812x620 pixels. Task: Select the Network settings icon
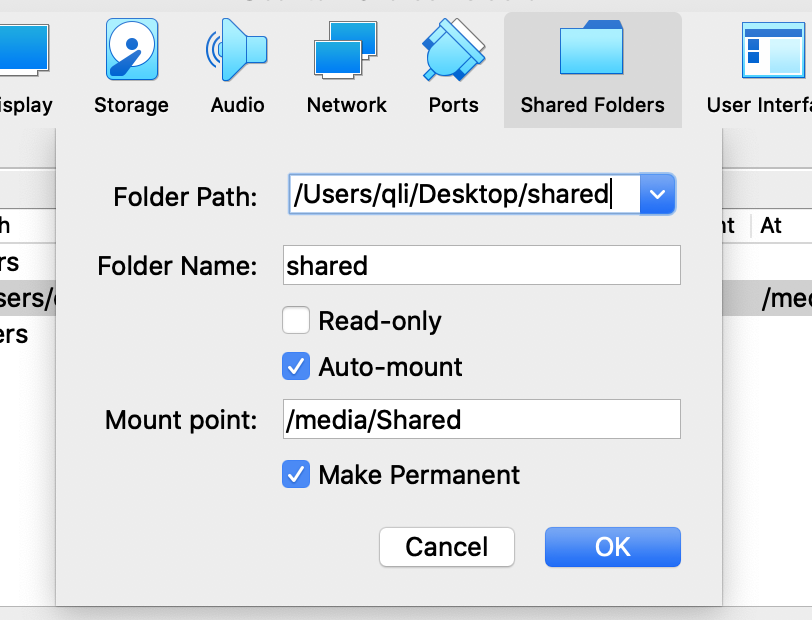point(346,49)
